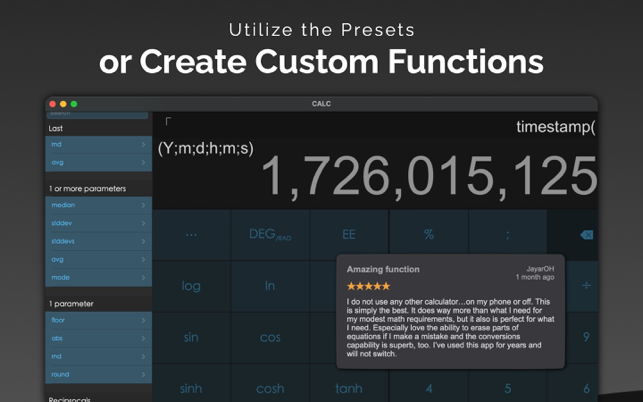Tap the number 9 key

586,337
